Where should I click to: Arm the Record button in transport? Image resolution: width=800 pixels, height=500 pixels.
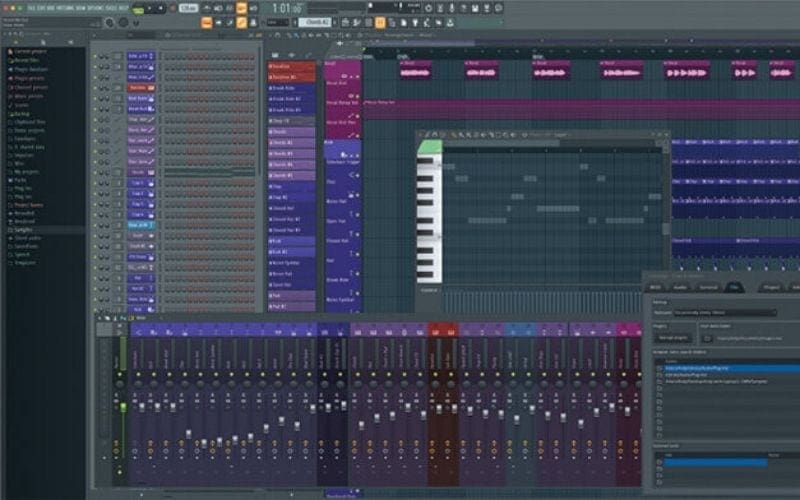click(x=172, y=8)
